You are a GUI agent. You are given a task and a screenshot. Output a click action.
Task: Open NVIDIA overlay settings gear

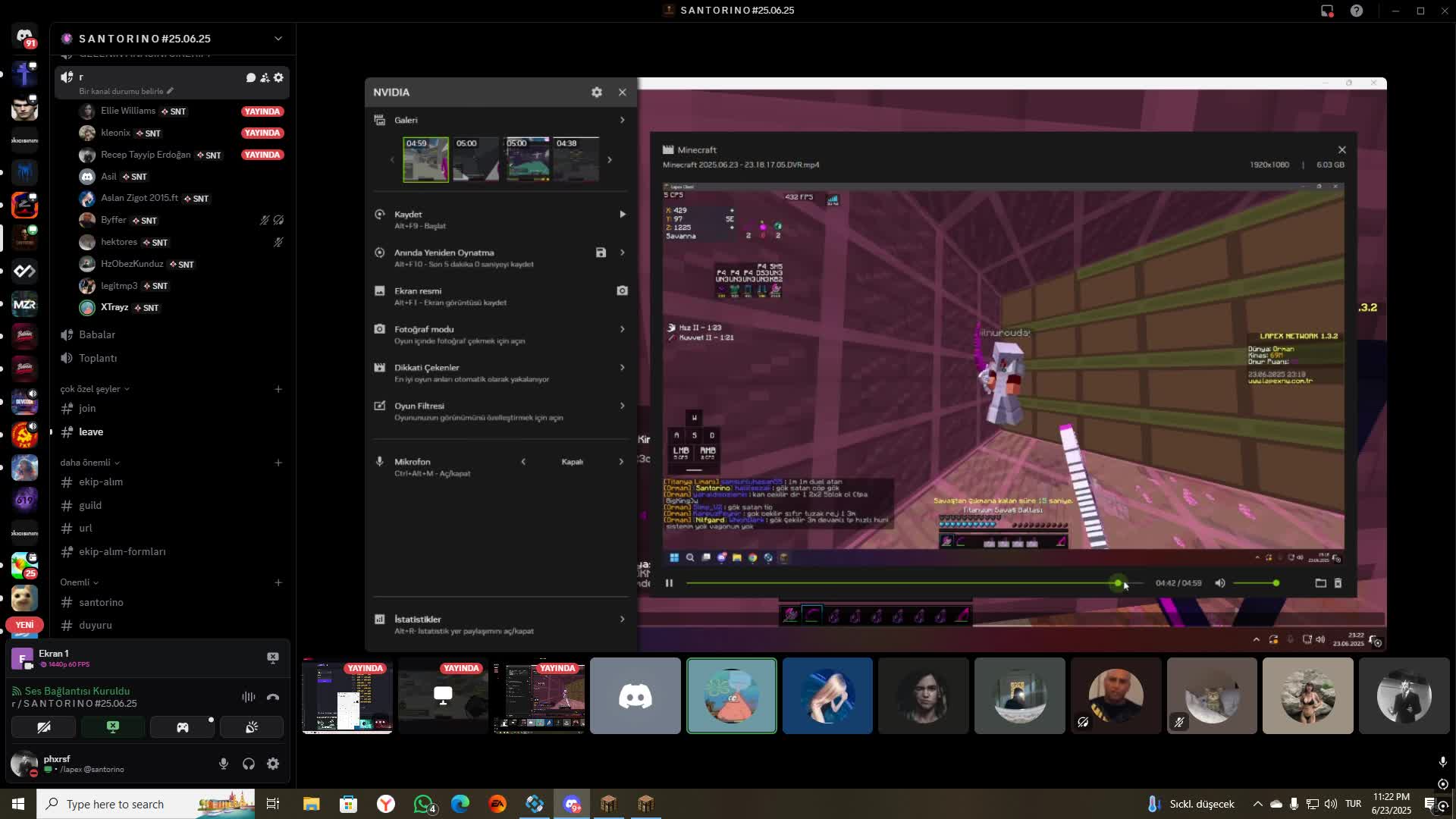tap(597, 92)
